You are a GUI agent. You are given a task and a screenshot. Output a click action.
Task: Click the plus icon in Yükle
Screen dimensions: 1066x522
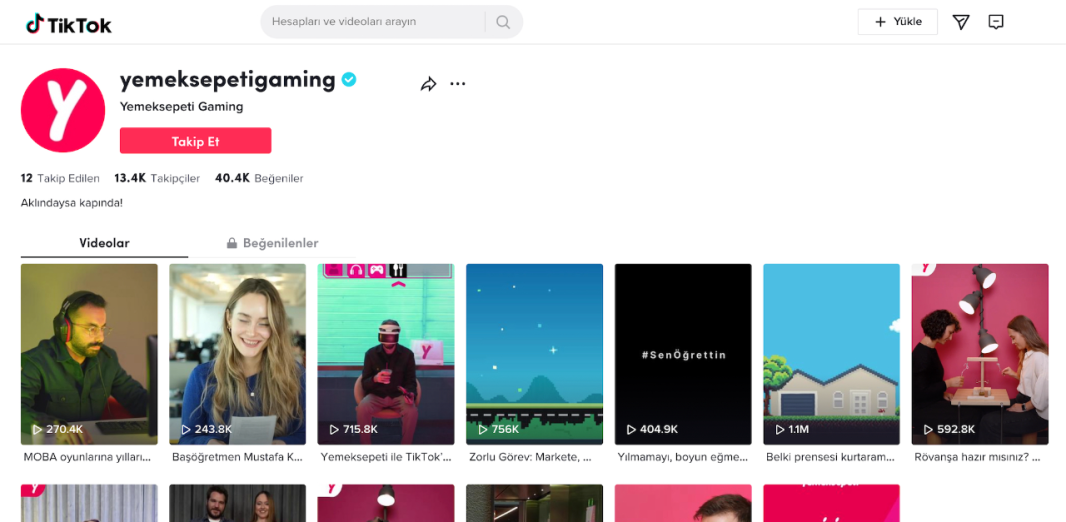880,22
